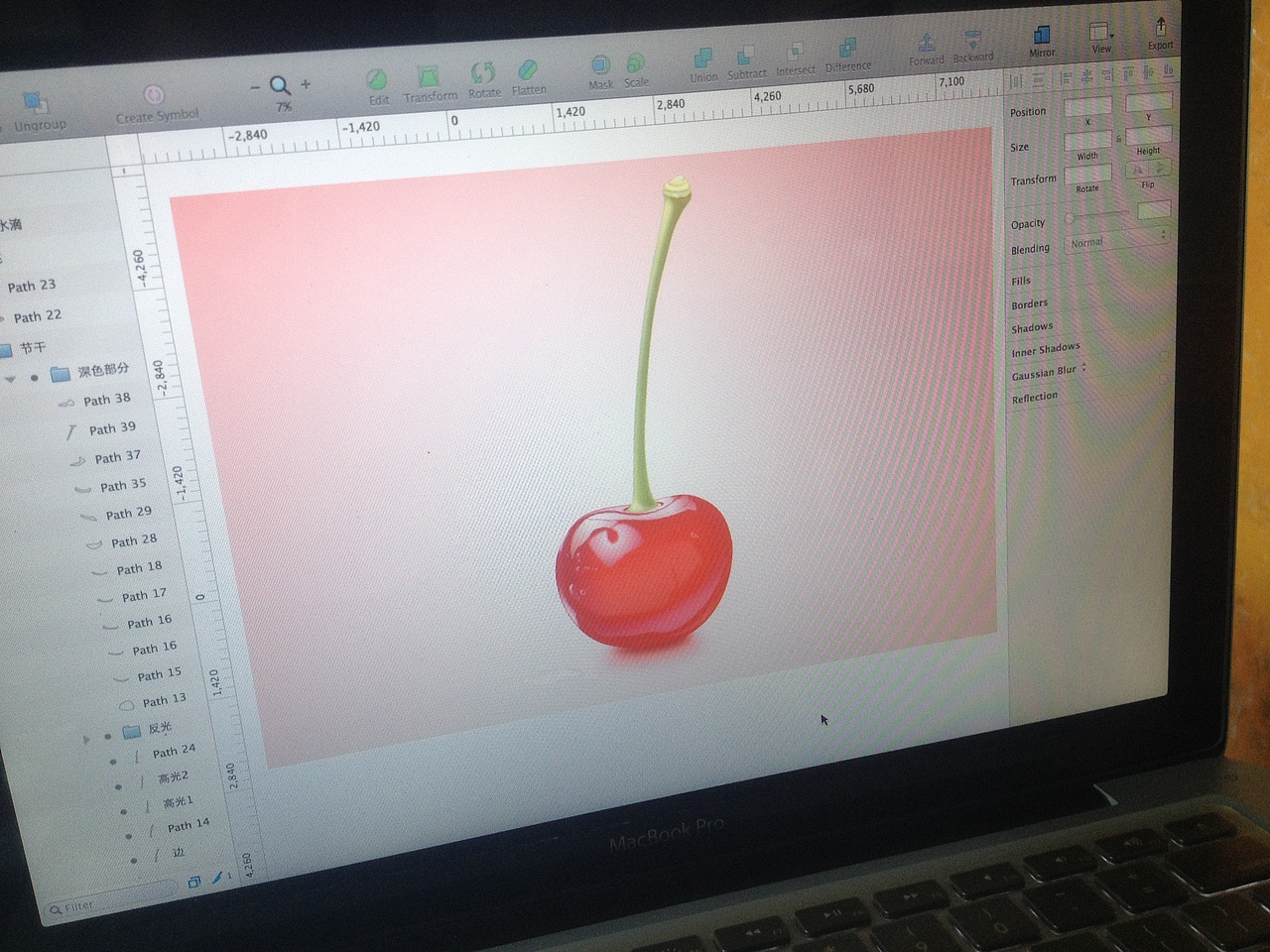Select layer Path 39
The image size is (1270, 952).
(x=112, y=428)
